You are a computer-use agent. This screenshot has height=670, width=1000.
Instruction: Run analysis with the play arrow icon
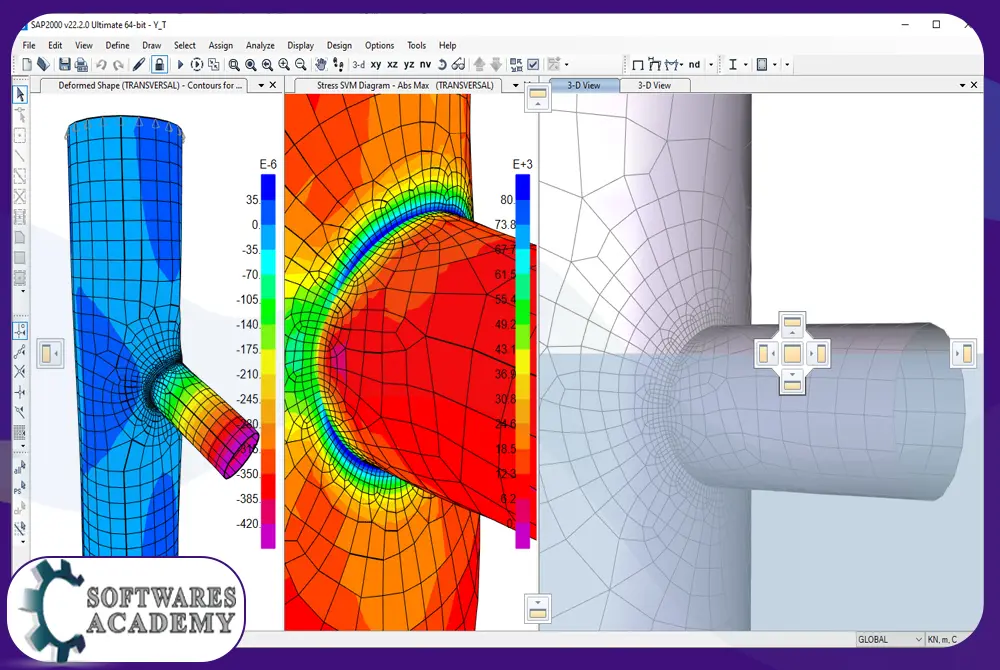coord(180,64)
